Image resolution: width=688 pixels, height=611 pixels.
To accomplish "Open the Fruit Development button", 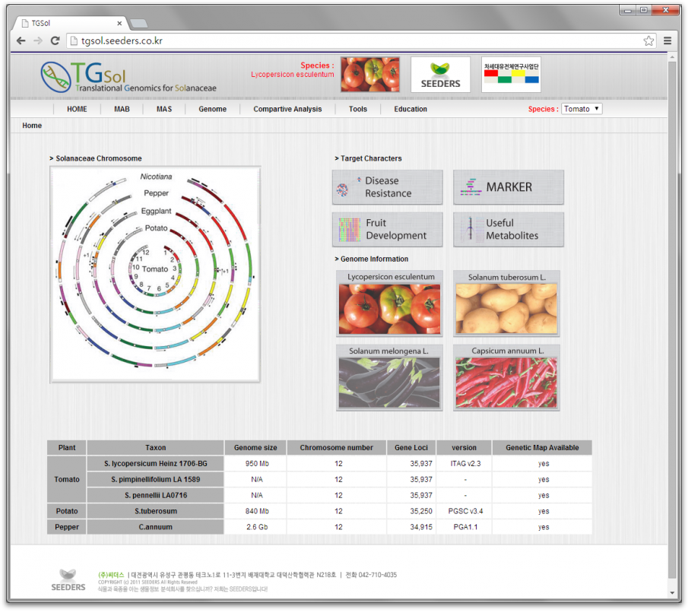I will [x=387, y=229].
